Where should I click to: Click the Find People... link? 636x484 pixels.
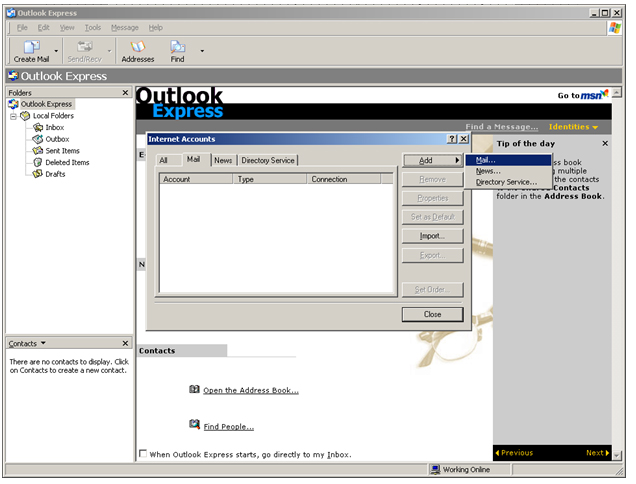coord(229,427)
